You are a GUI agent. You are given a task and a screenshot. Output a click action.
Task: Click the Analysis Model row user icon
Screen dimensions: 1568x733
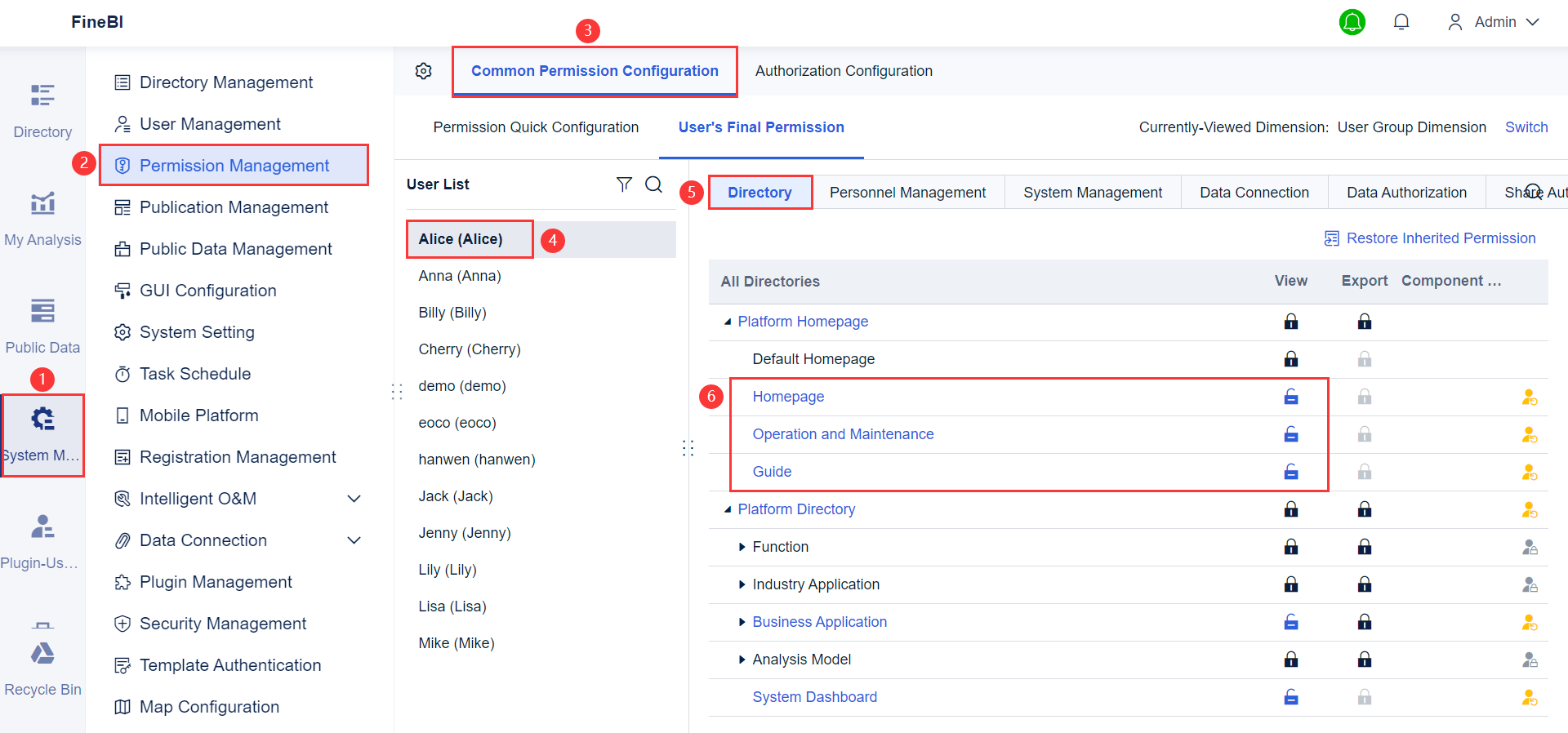coord(1530,660)
